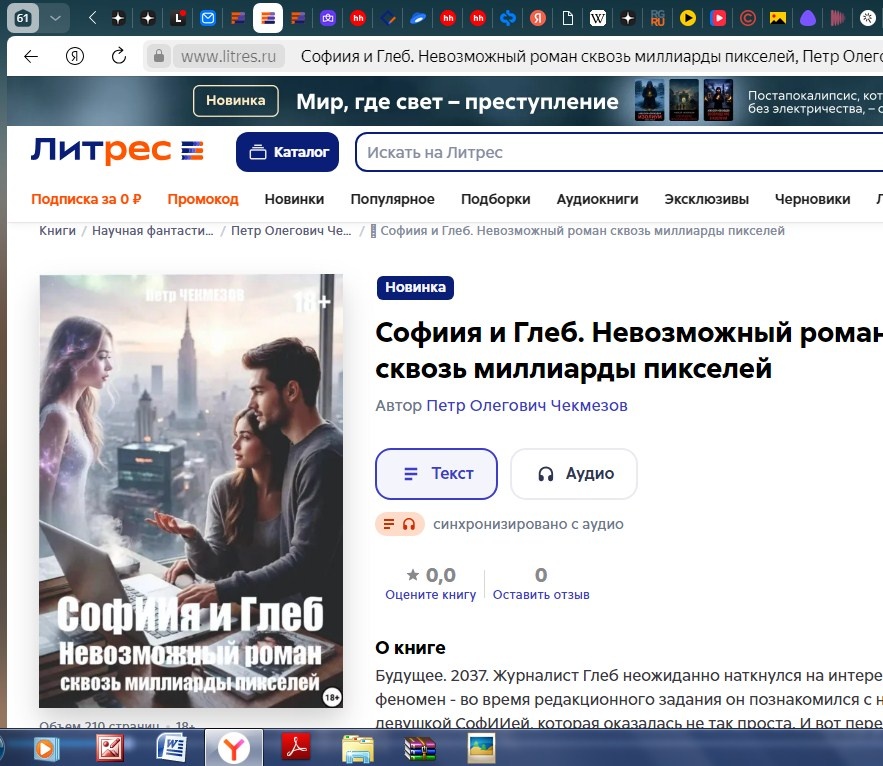Screen dimensions: 883x766
Task: Open PowerPoint from the taskbar
Action: click(110, 748)
